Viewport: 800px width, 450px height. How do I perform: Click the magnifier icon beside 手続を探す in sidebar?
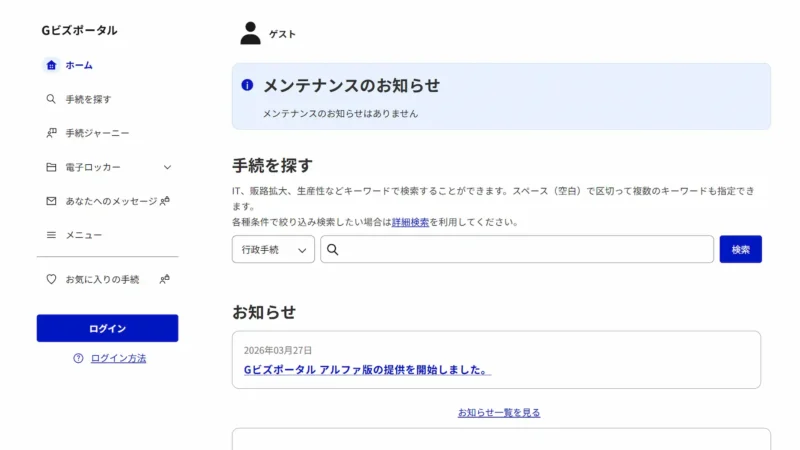[51, 99]
